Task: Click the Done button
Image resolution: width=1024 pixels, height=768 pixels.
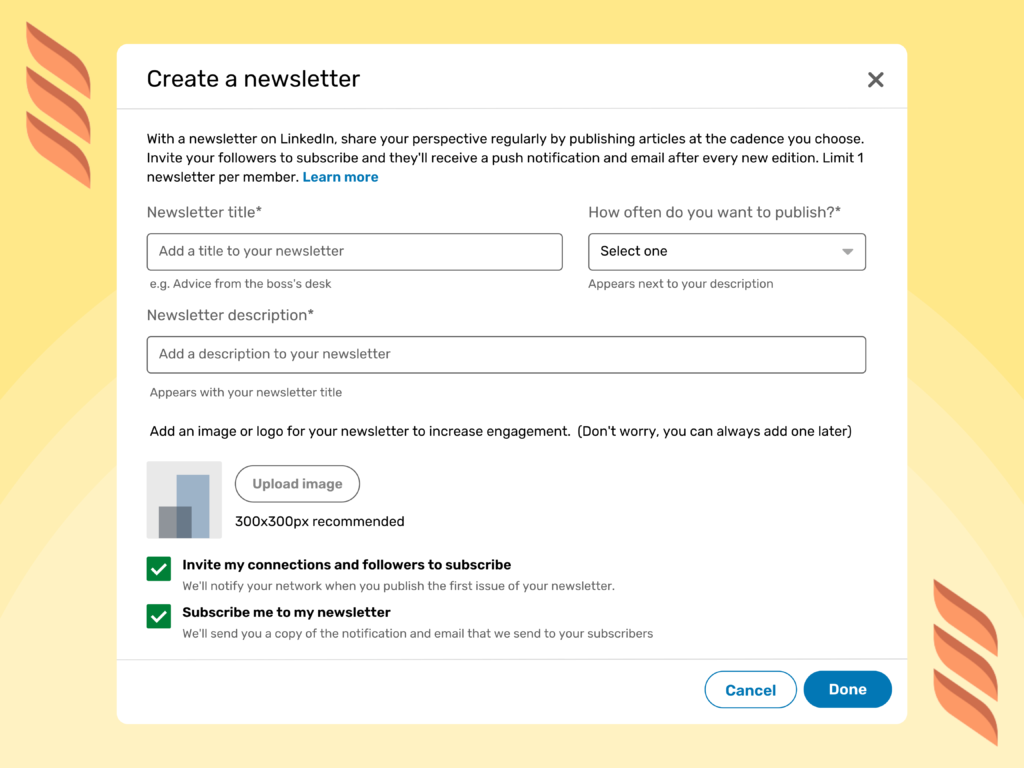Action: [847, 689]
